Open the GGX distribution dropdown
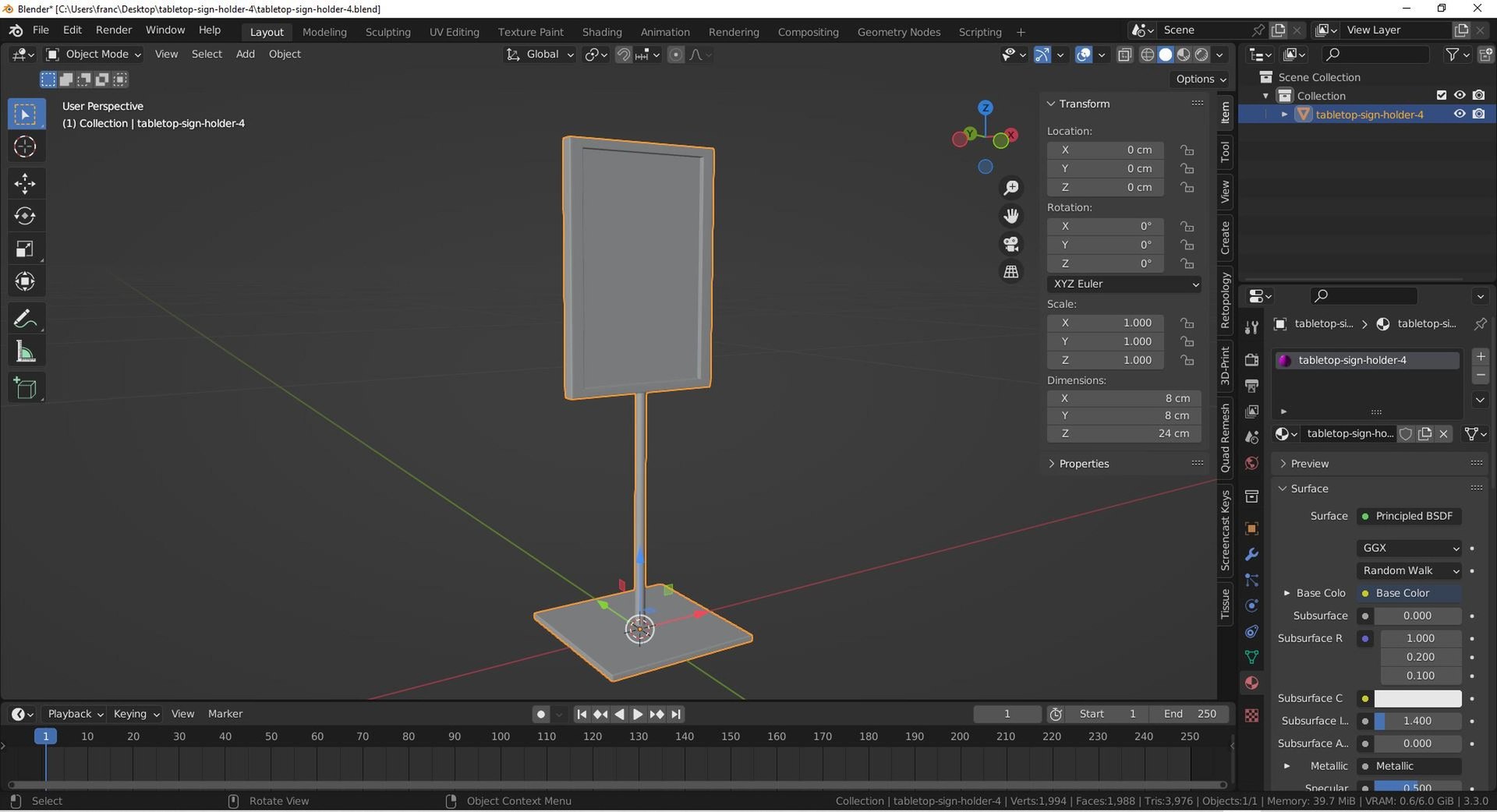Screen dimensions: 1497x812 pyautogui.click(x=1409, y=548)
